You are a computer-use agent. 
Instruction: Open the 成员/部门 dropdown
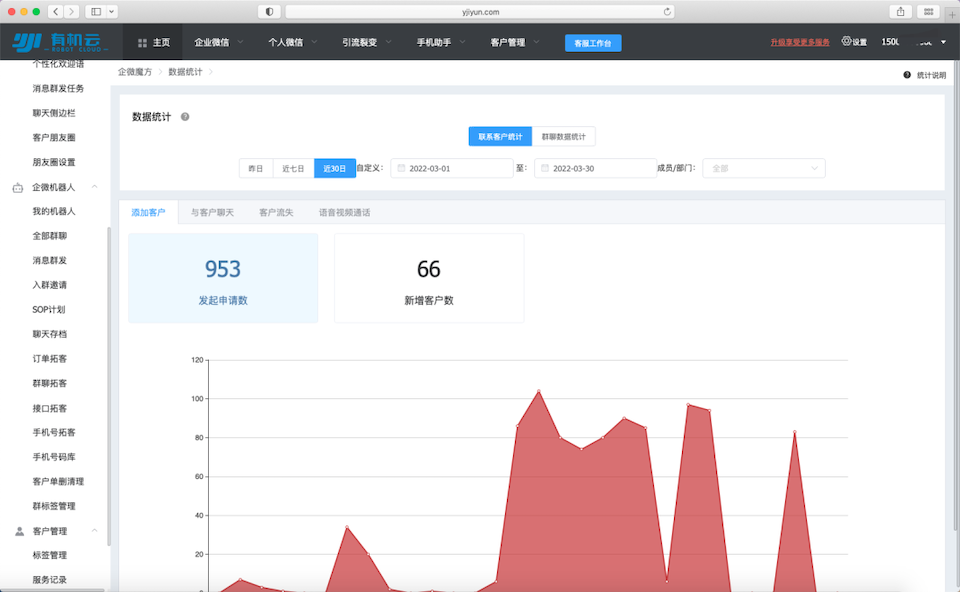click(764, 168)
